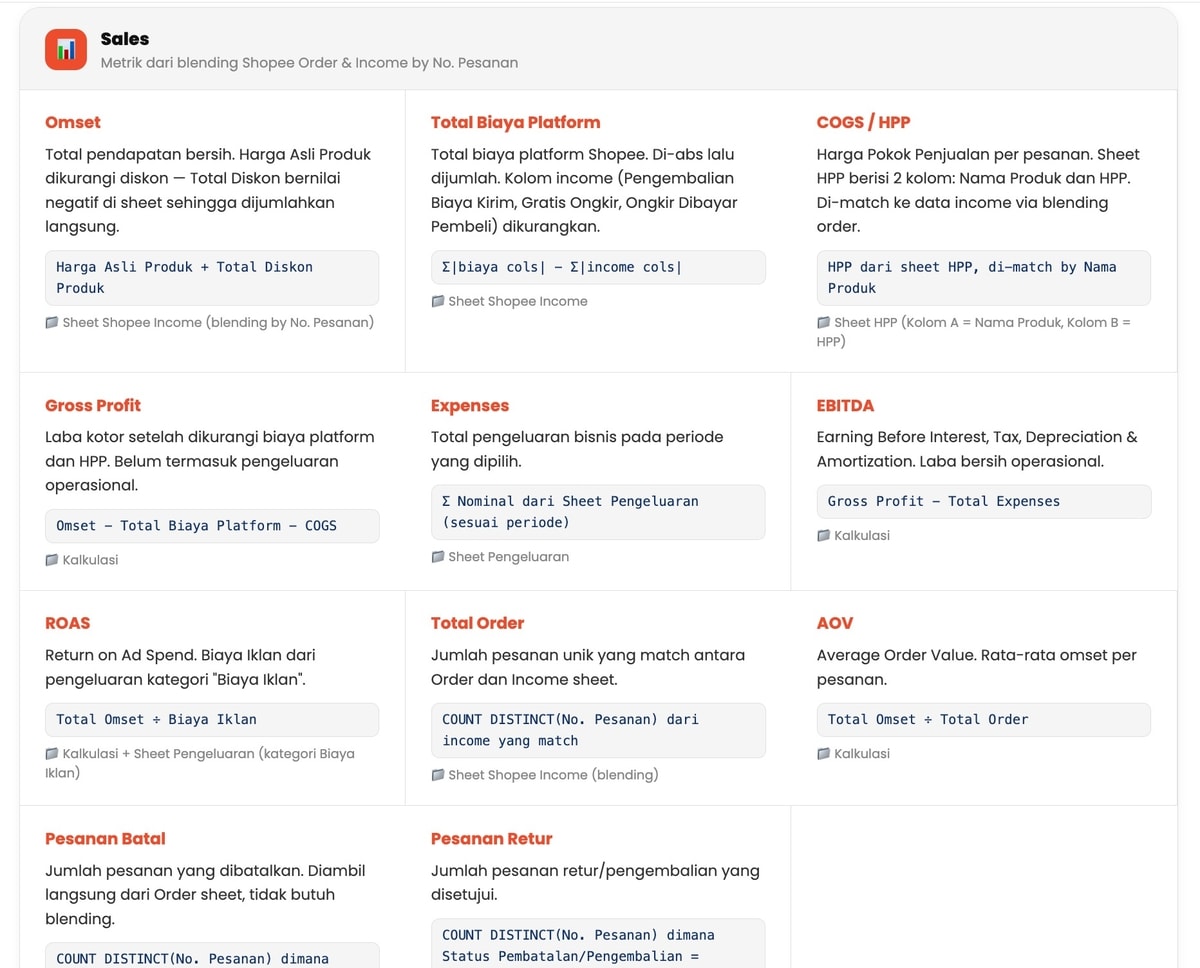1200x968 pixels.
Task: Click folder icon next to Kalkulasi under AOV
Action: pyautogui.click(x=824, y=754)
